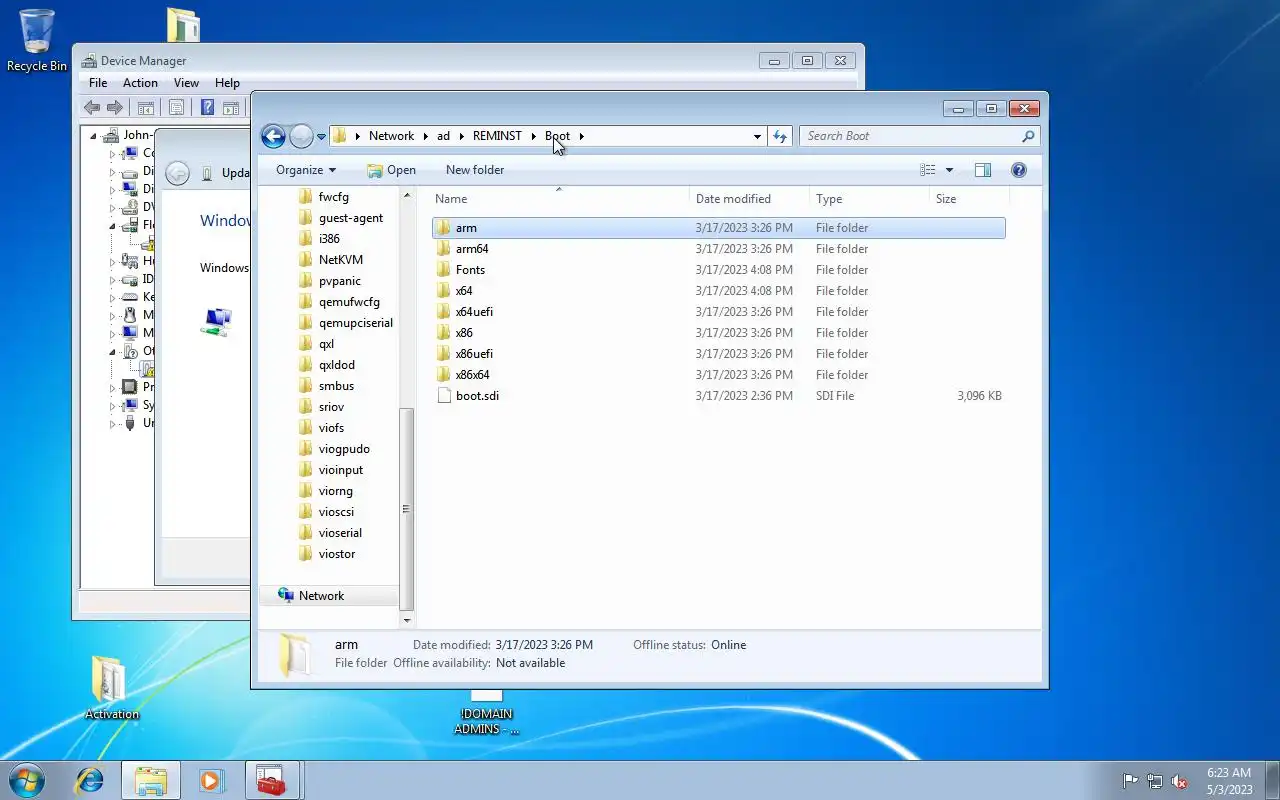Click the New folder button

[x=475, y=170]
